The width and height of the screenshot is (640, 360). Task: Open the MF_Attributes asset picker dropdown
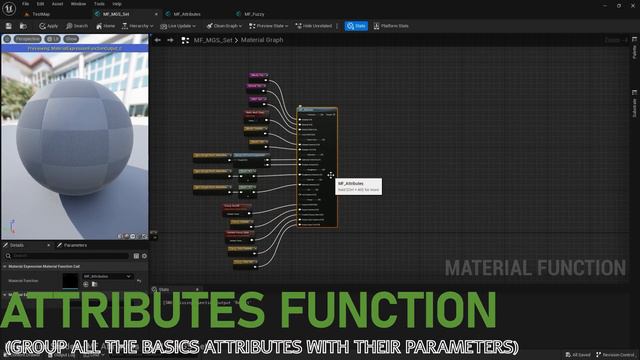(x=107, y=276)
